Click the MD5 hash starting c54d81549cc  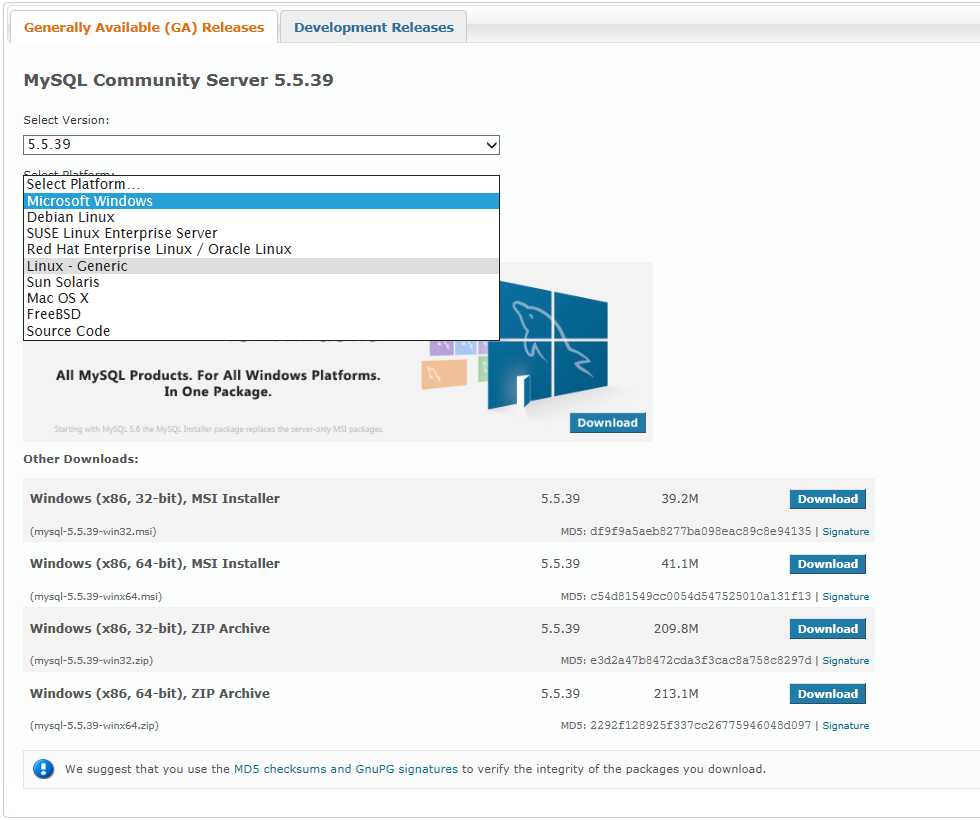[701, 596]
